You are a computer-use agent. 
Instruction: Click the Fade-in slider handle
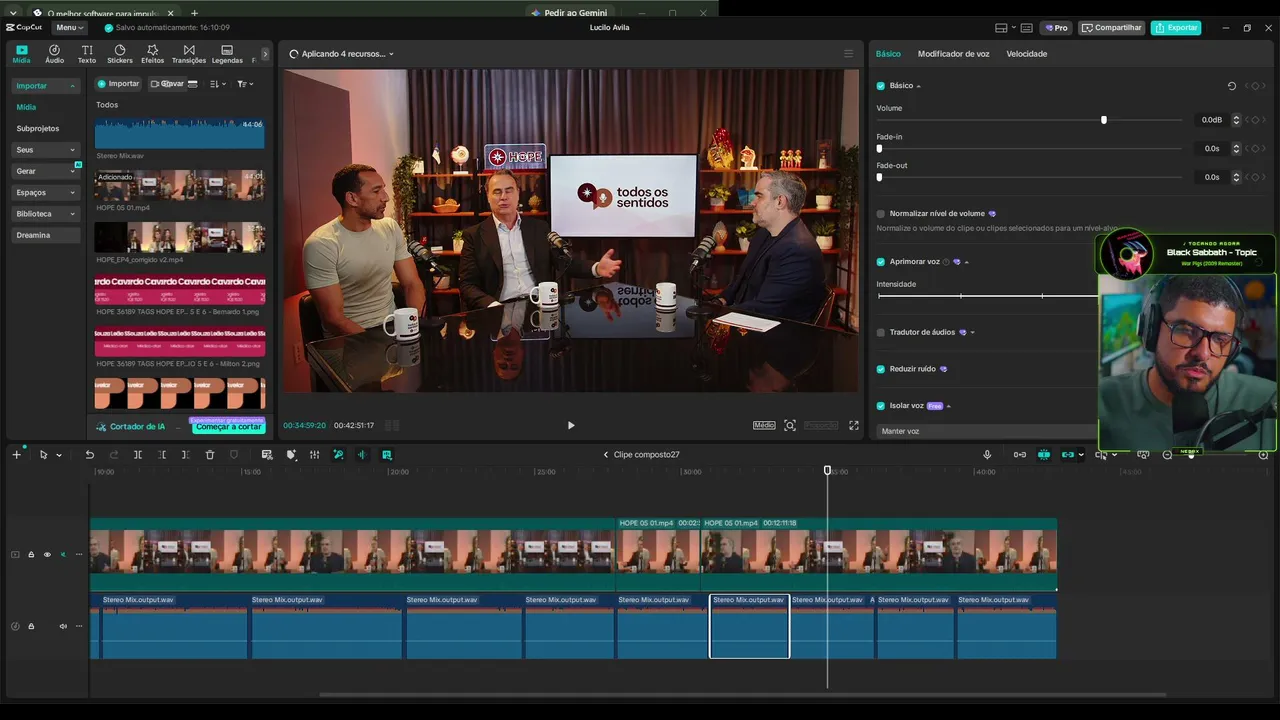tap(879, 148)
